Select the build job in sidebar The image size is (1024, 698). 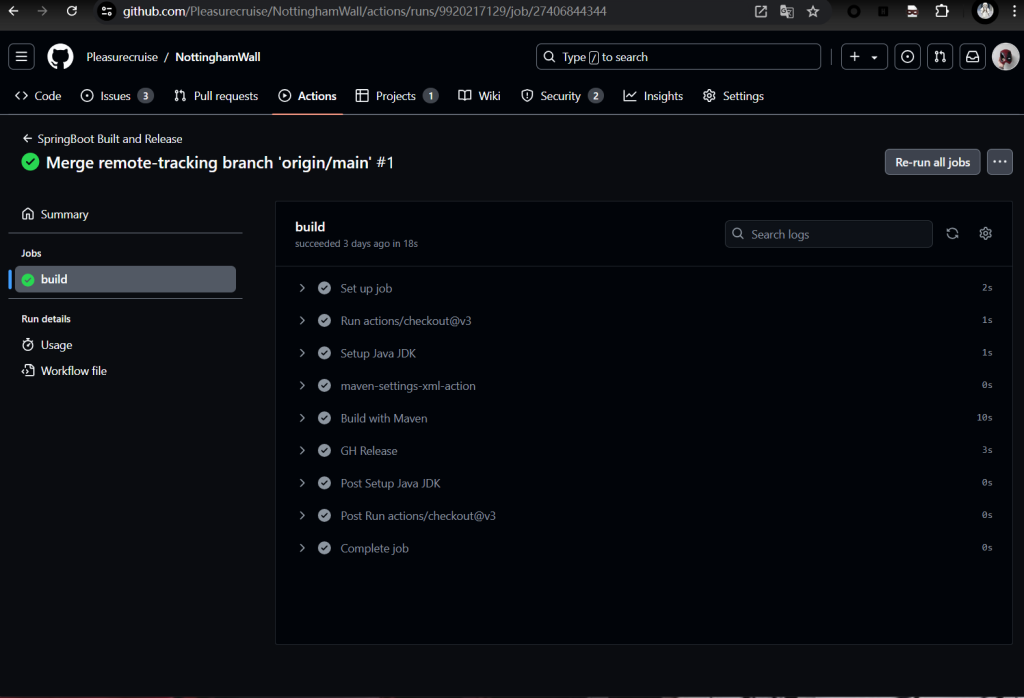tap(125, 279)
